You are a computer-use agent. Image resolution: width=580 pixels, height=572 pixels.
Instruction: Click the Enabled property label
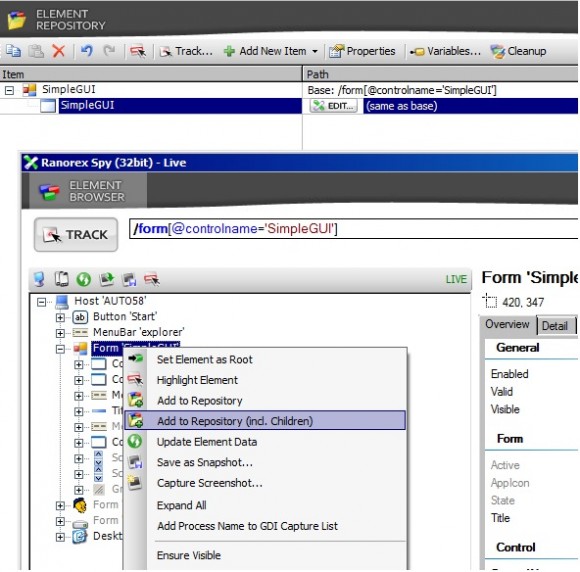(x=509, y=374)
